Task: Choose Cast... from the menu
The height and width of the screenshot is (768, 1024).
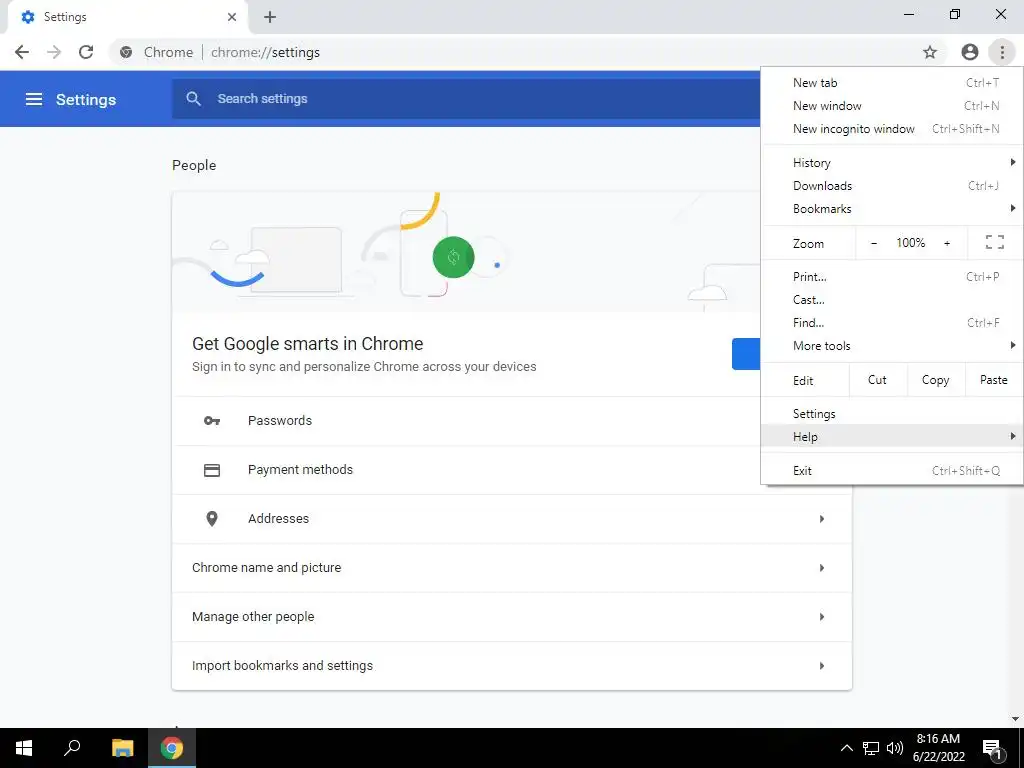Action: (892, 300)
